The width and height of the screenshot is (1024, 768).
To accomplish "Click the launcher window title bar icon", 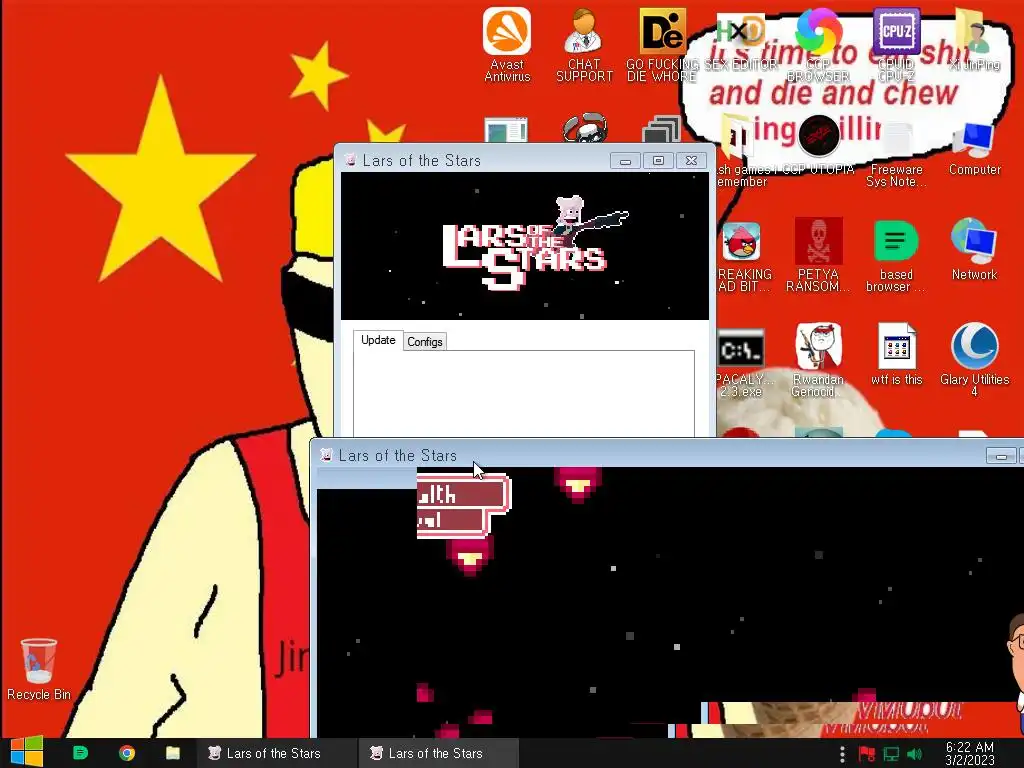I will tap(350, 160).
